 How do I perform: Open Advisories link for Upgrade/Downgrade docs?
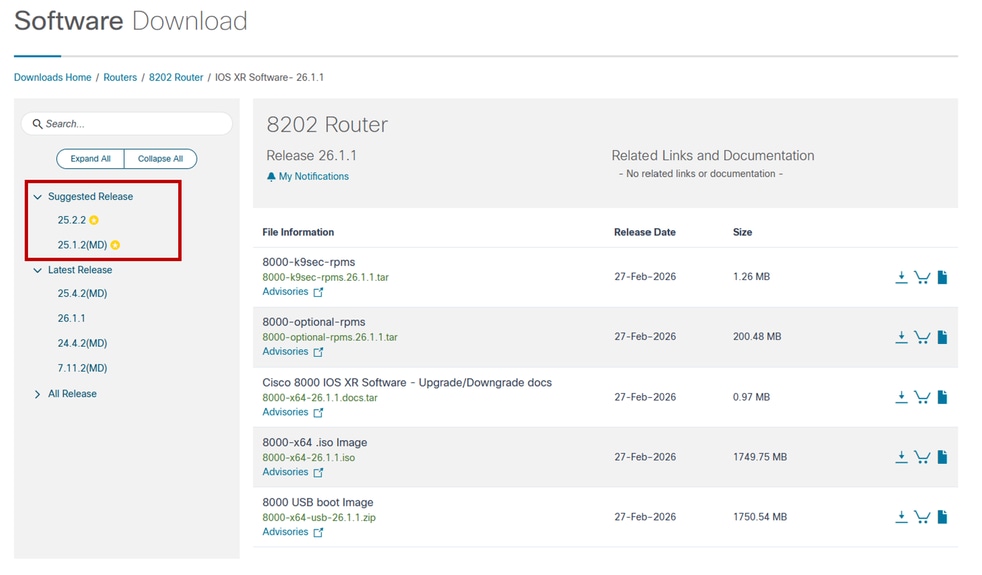point(285,412)
